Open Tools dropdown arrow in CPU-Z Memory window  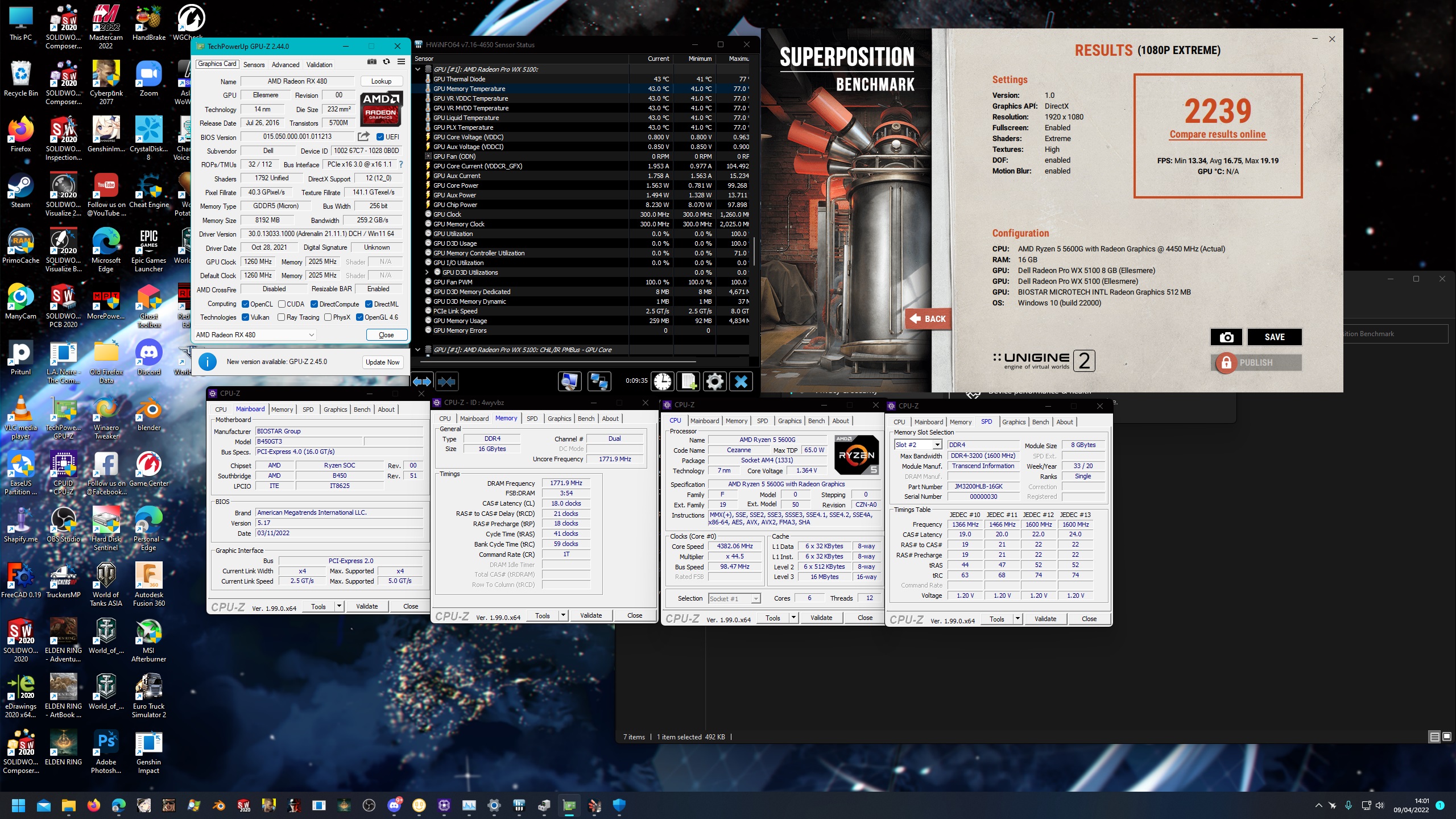click(564, 615)
